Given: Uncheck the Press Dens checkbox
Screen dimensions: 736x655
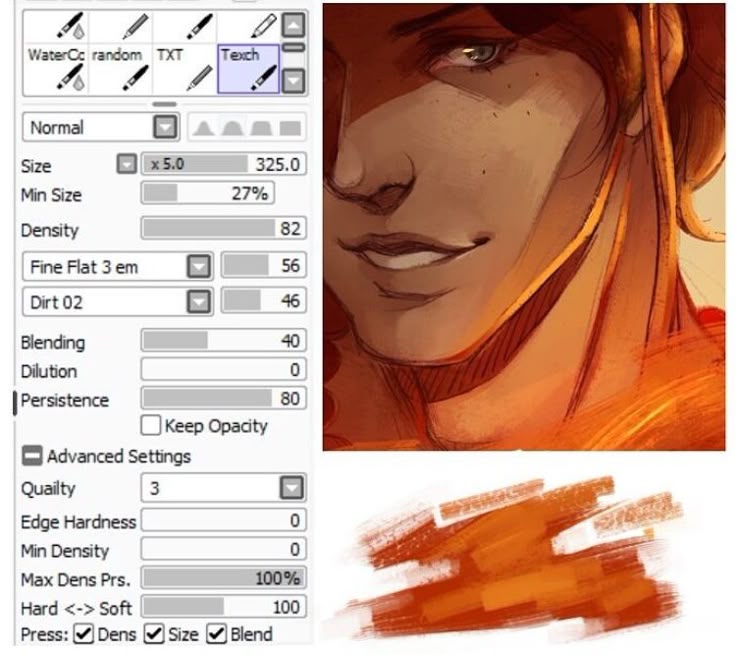Looking at the screenshot, I should coord(84,634).
